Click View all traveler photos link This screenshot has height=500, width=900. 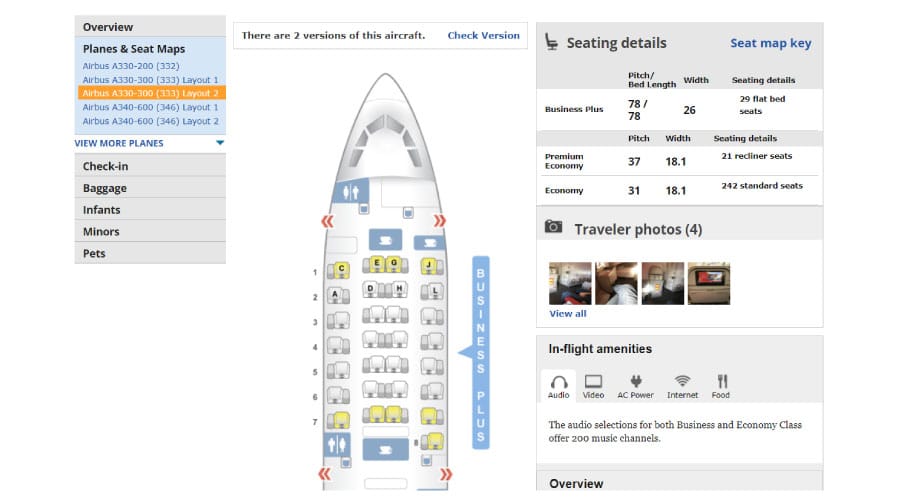pos(568,314)
